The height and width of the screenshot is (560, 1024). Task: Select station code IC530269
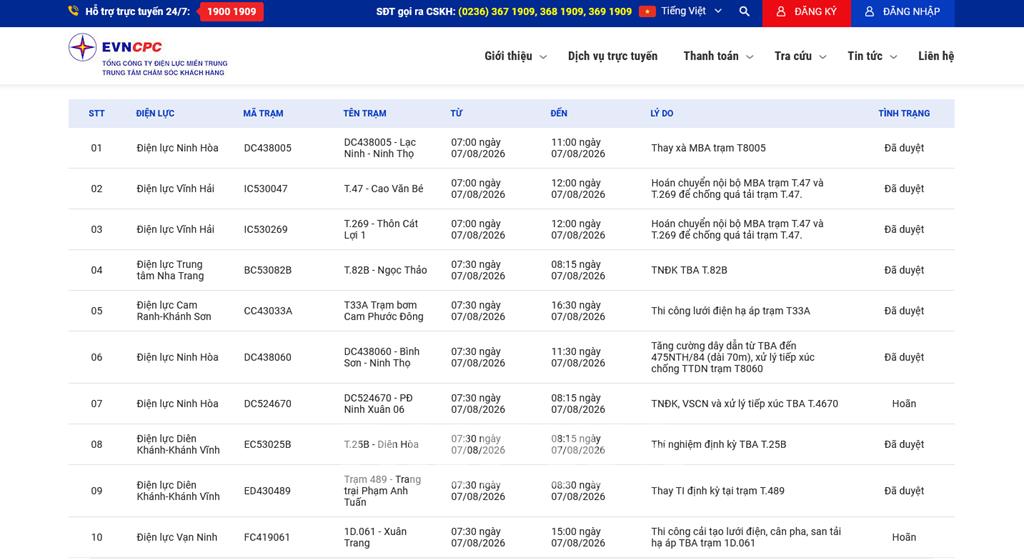pyautogui.click(x=266, y=229)
